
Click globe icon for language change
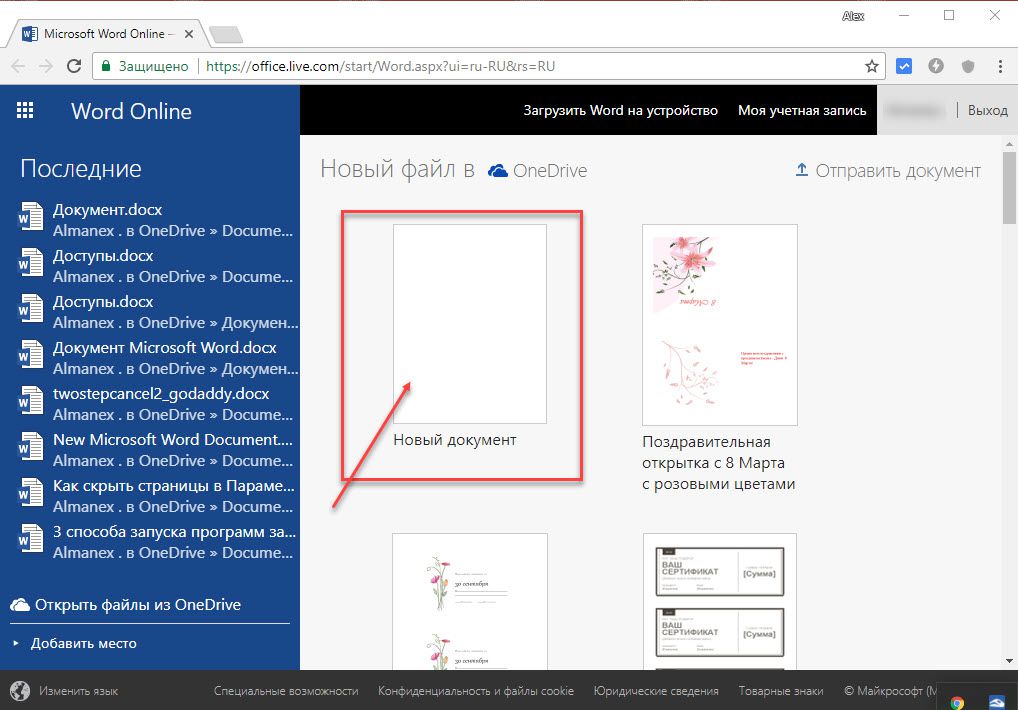click(x=19, y=690)
